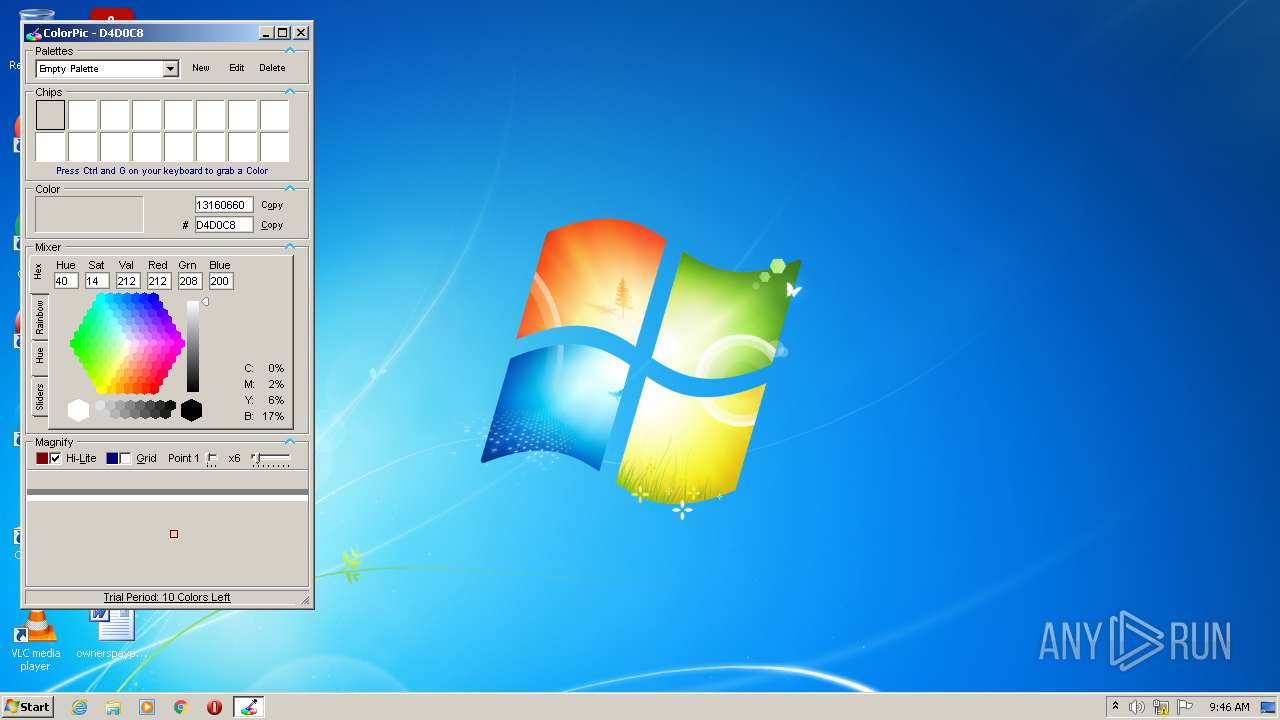Screen dimensions: 1280x720
Task: Switch to the Hue mixer tab
Action: click(40, 356)
